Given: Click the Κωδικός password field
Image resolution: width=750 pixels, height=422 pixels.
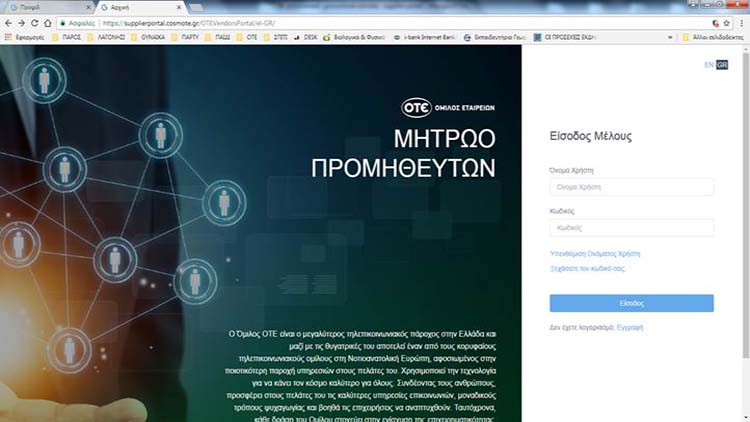Looking at the screenshot, I should click(x=631, y=228).
